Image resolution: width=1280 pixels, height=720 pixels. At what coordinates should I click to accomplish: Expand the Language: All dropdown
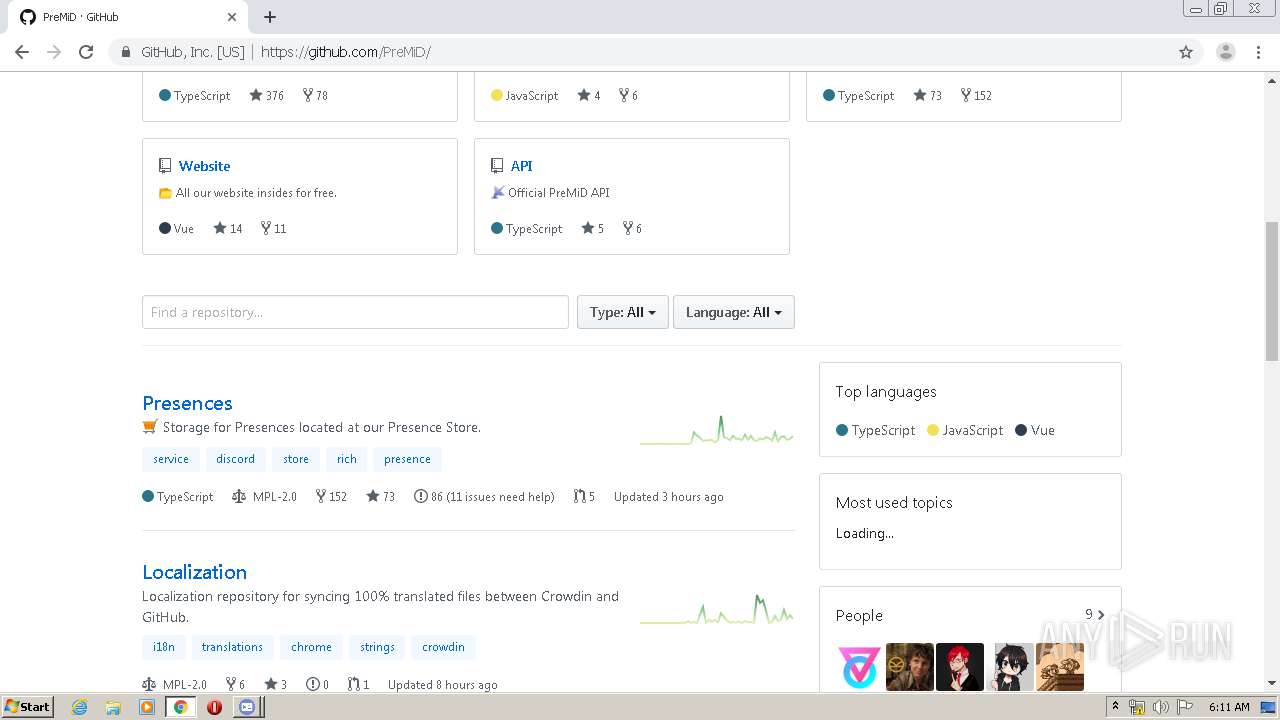(734, 312)
